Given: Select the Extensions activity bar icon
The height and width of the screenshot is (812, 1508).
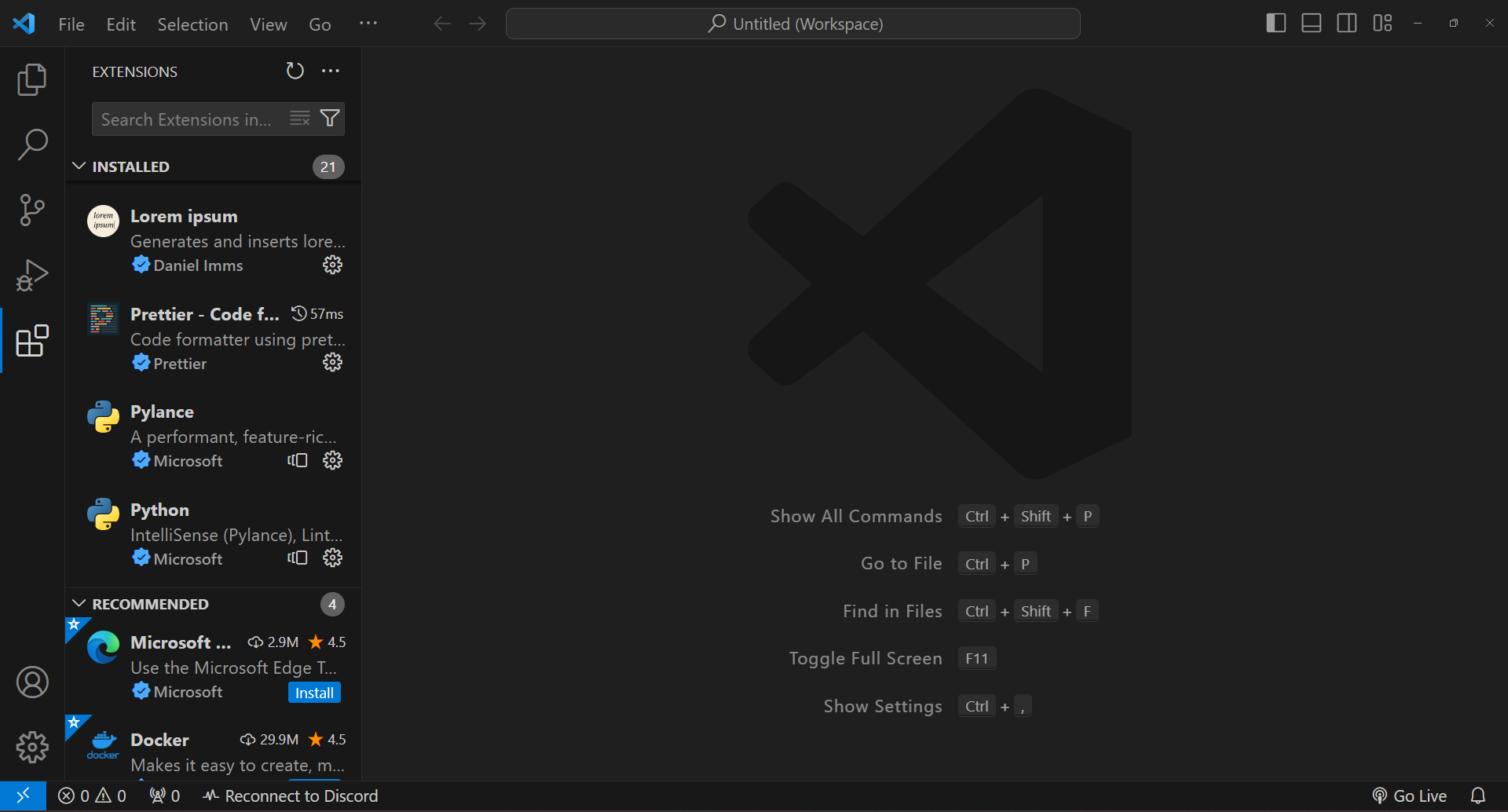Looking at the screenshot, I should point(32,340).
